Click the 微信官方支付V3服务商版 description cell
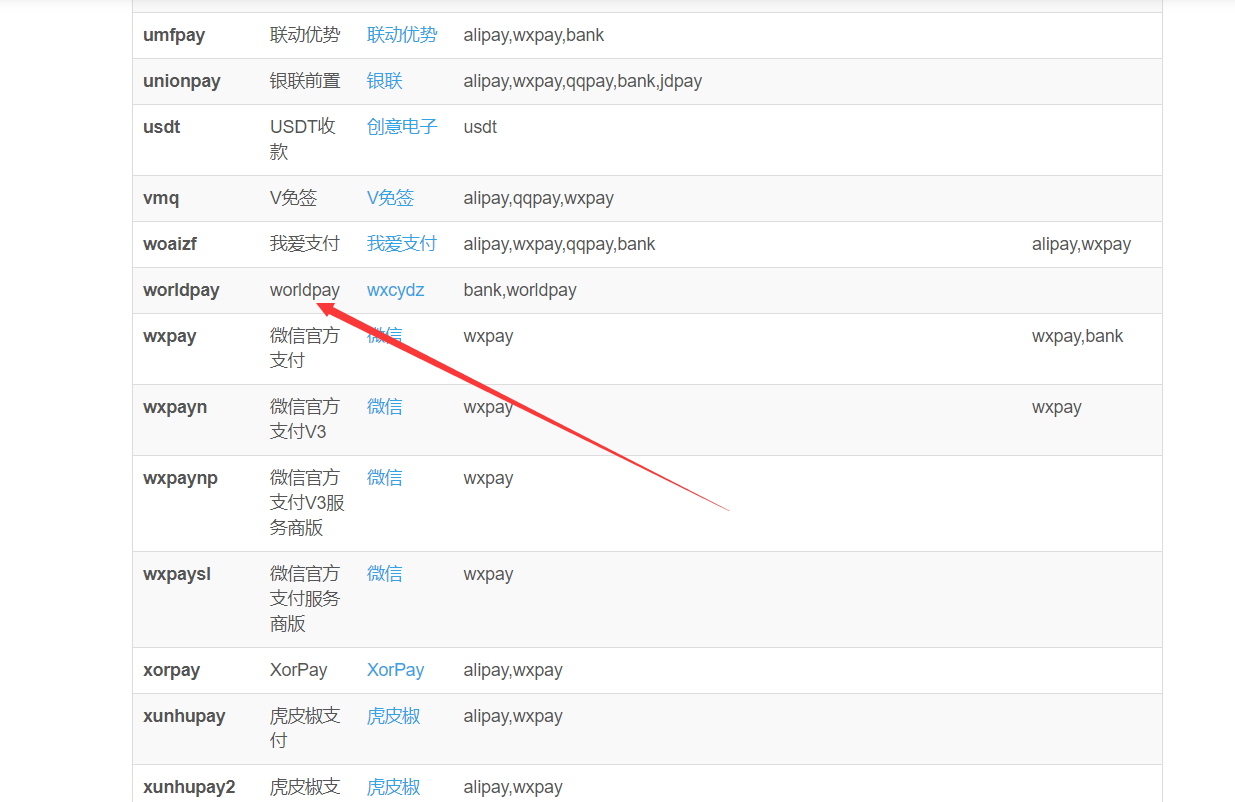 tap(307, 503)
